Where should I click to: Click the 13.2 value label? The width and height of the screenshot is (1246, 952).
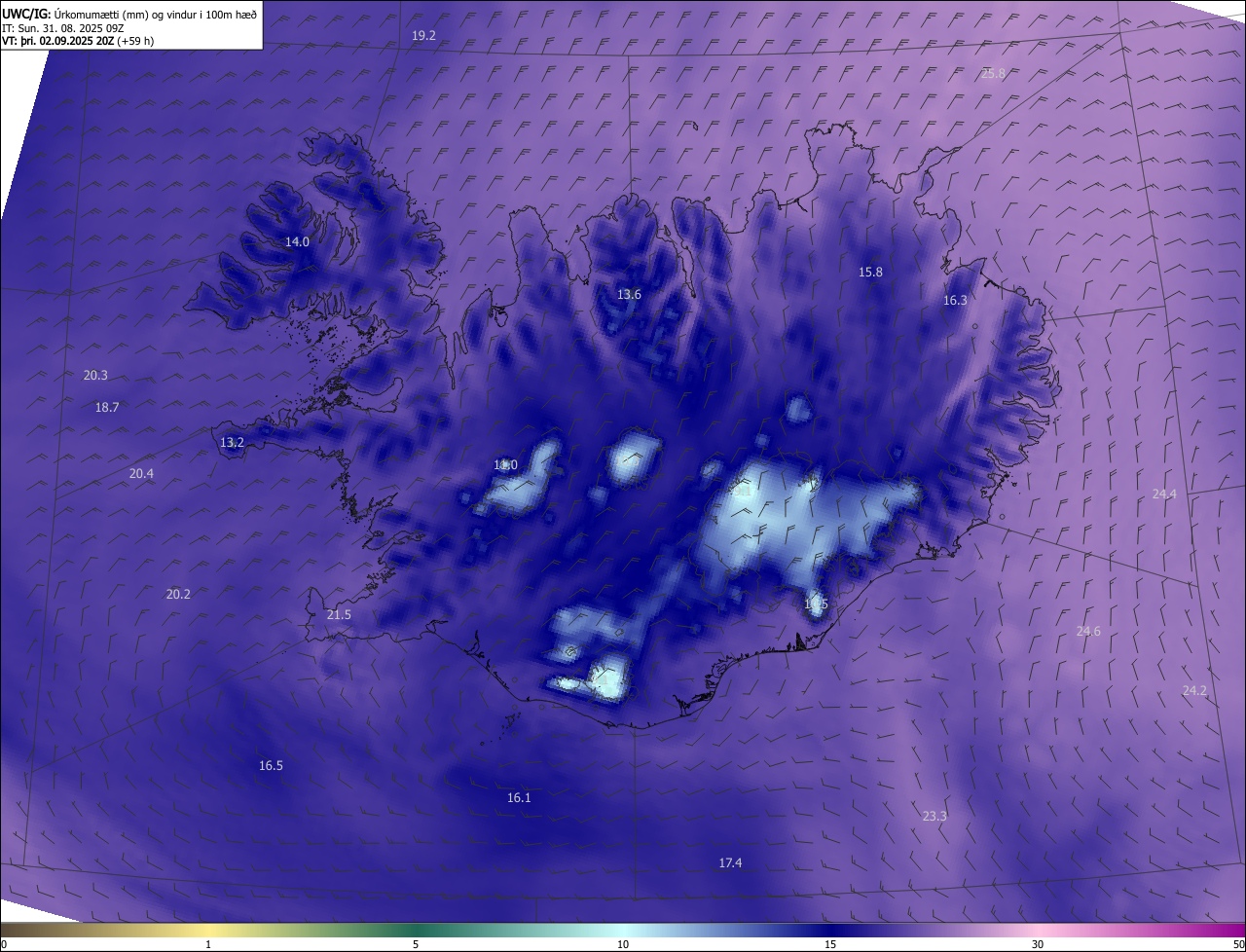click(x=232, y=442)
